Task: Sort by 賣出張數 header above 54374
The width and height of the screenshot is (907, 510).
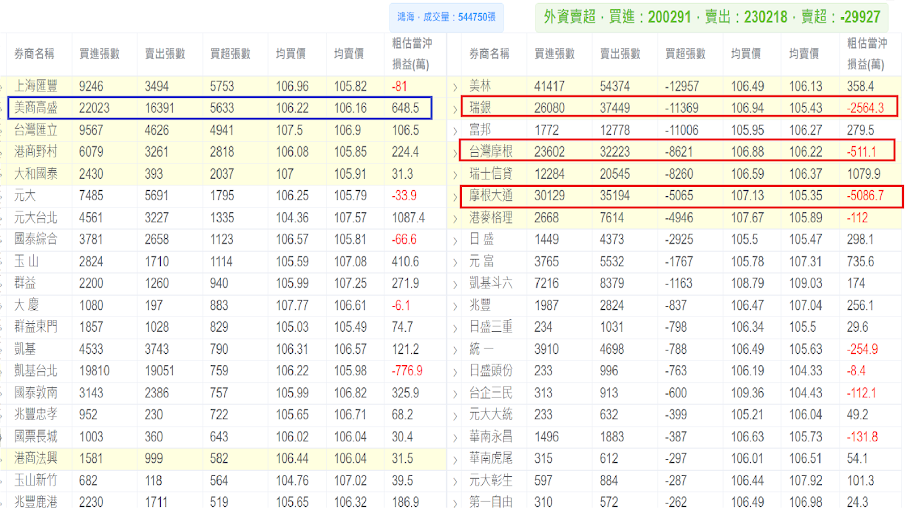Action: click(620, 54)
